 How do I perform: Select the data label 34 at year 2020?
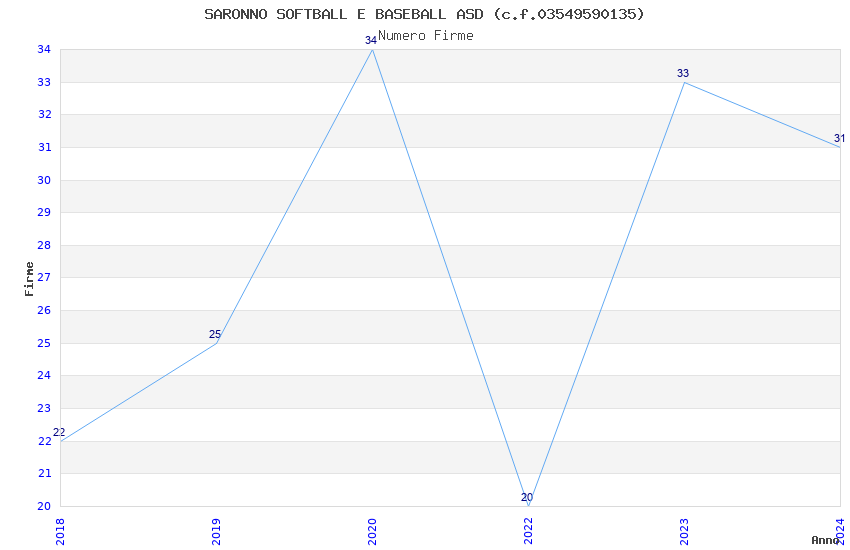click(x=371, y=41)
